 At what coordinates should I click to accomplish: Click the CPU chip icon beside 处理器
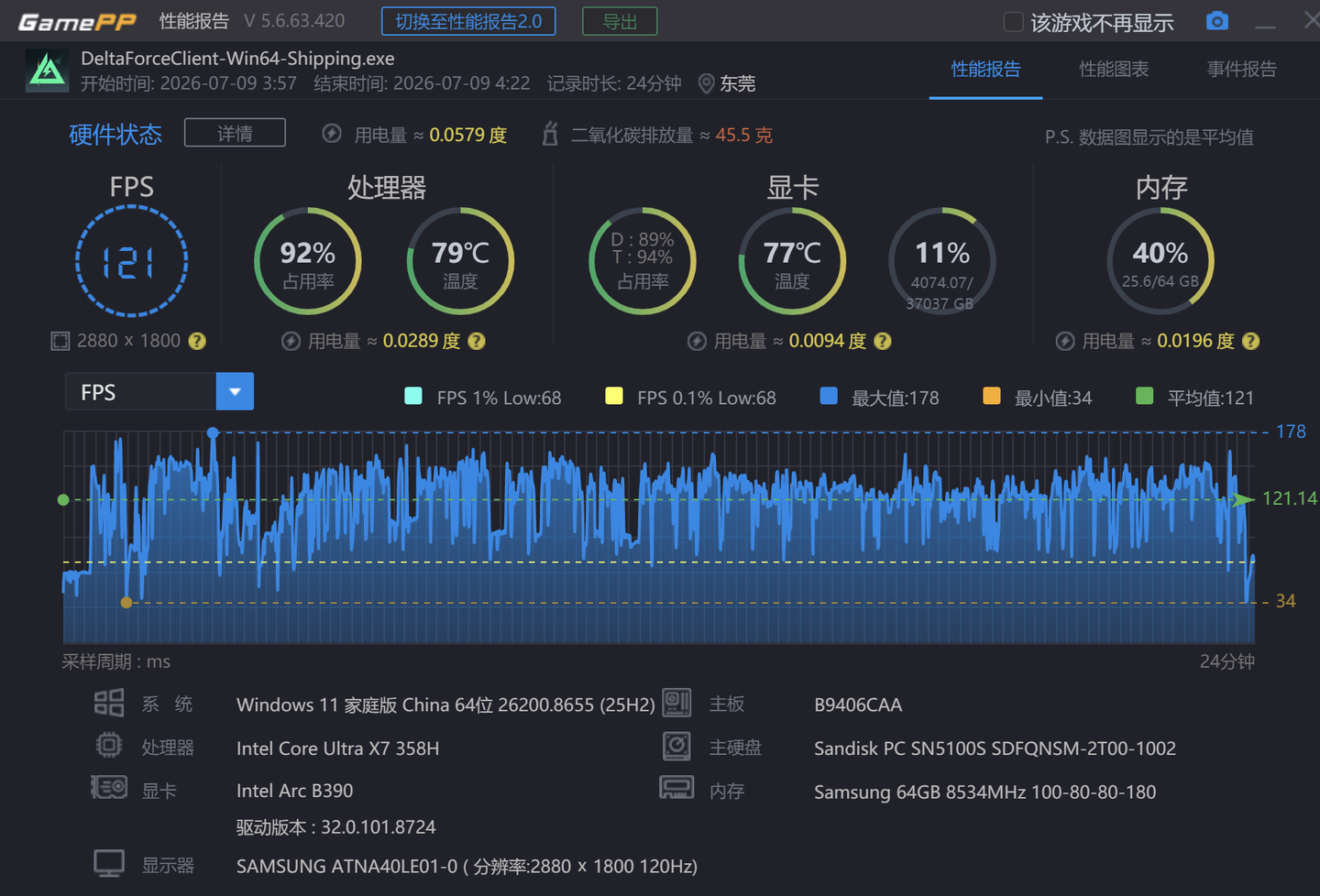(x=109, y=746)
